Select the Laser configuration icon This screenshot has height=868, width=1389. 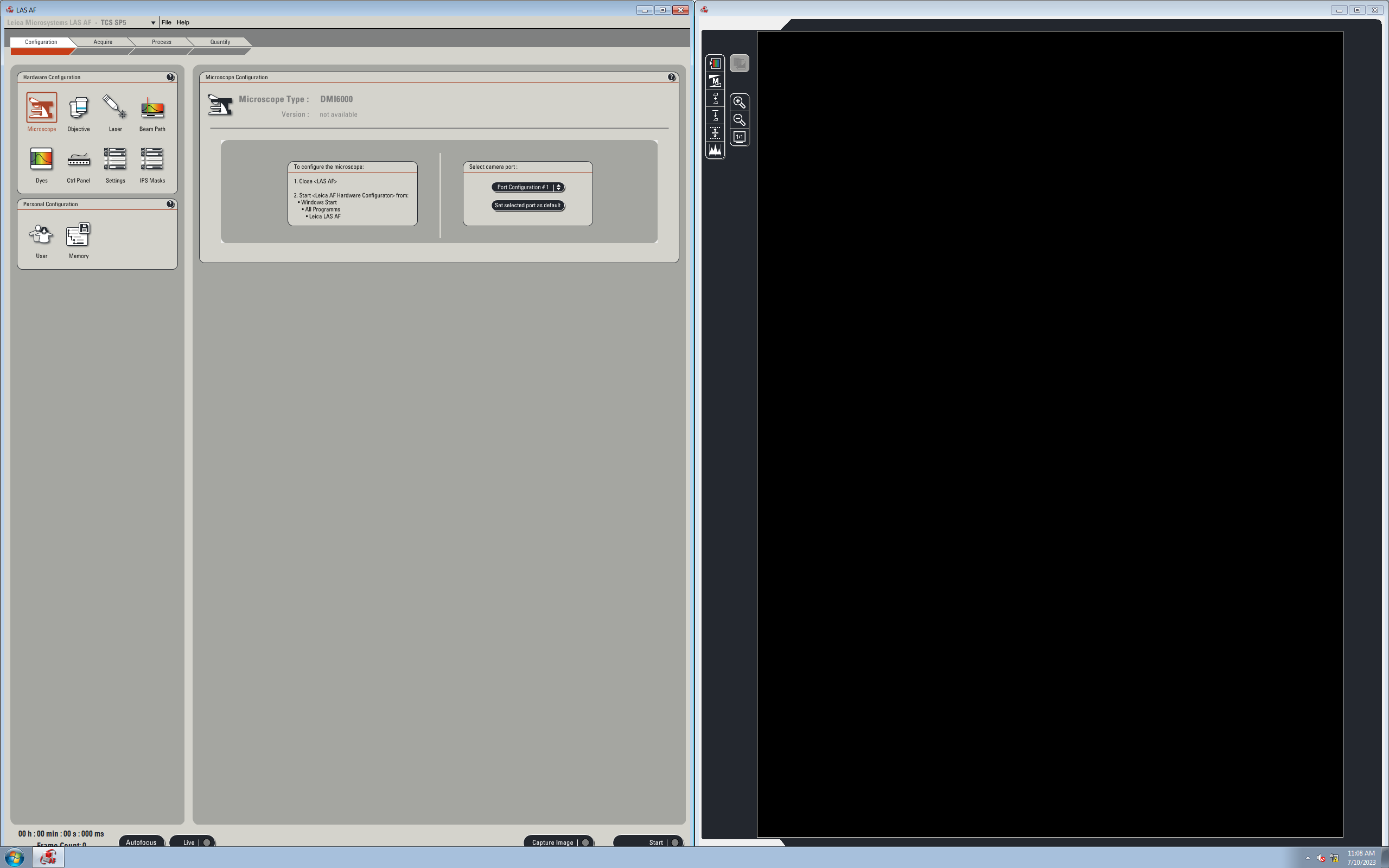click(115, 108)
